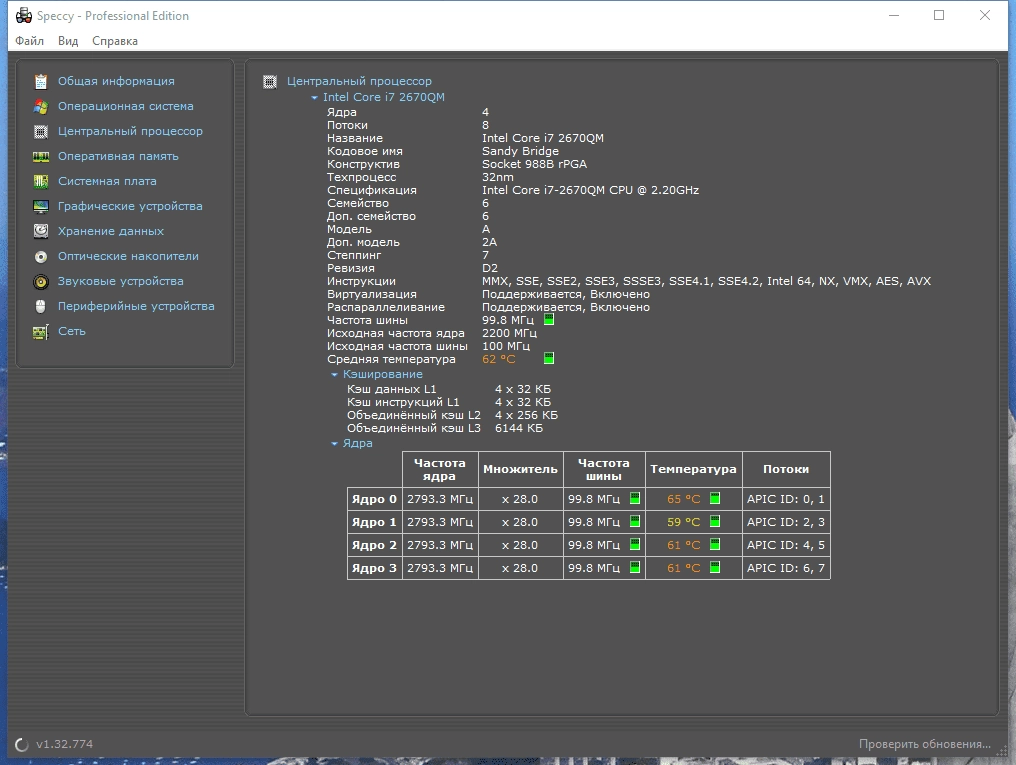Collapse the Кэширование section

[334, 375]
